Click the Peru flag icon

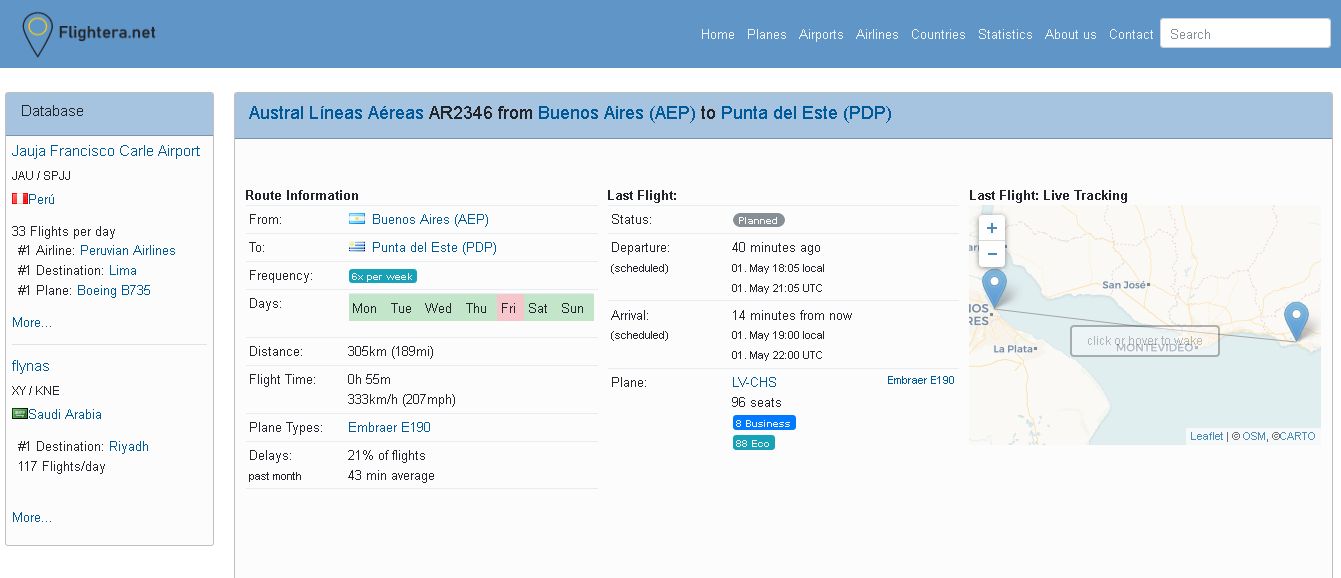tap(19, 199)
